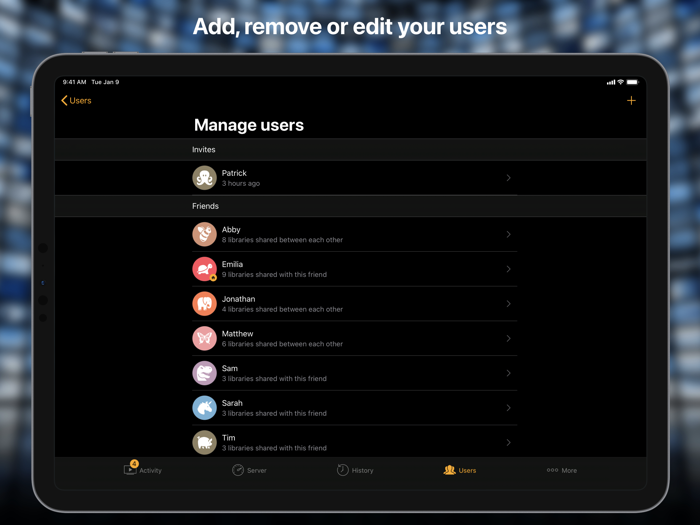
Task: Select the Users tab in the bottom bar
Action: [x=460, y=470]
